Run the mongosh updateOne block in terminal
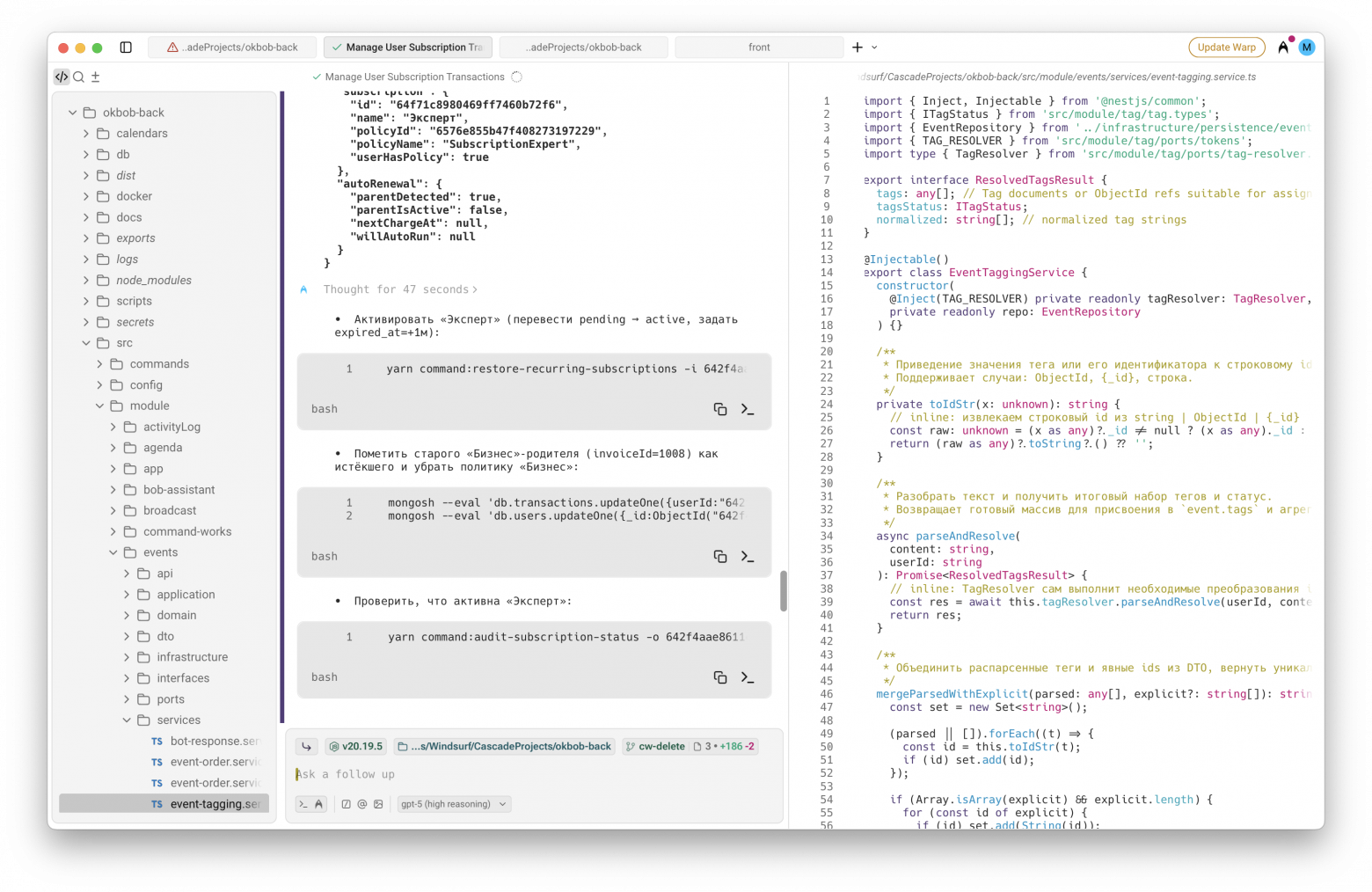The width and height of the screenshot is (1372, 892). [x=748, y=556]
